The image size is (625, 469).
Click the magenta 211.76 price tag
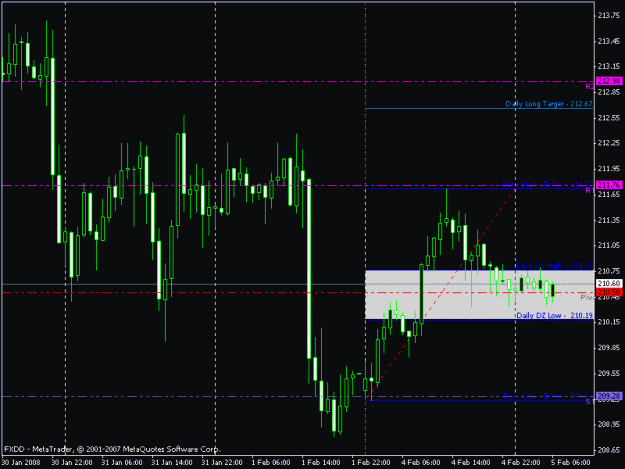609,185
